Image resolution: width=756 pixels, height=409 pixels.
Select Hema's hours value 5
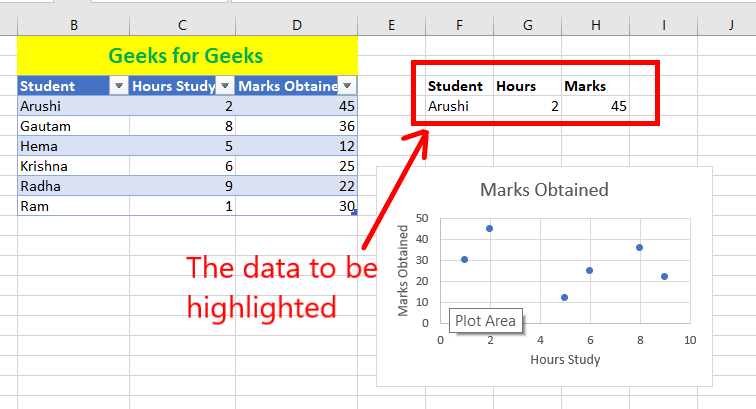[x=182, y=146]
